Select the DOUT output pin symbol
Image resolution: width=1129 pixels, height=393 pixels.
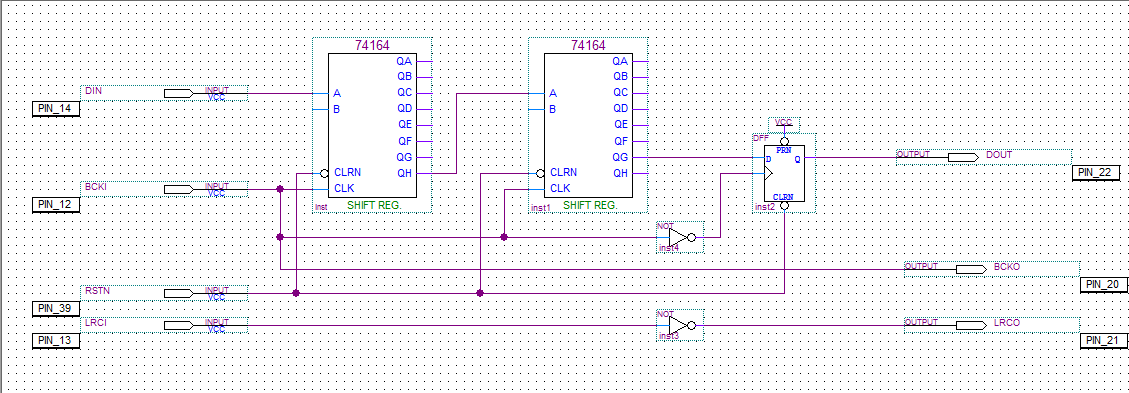[x=984, y=157]
